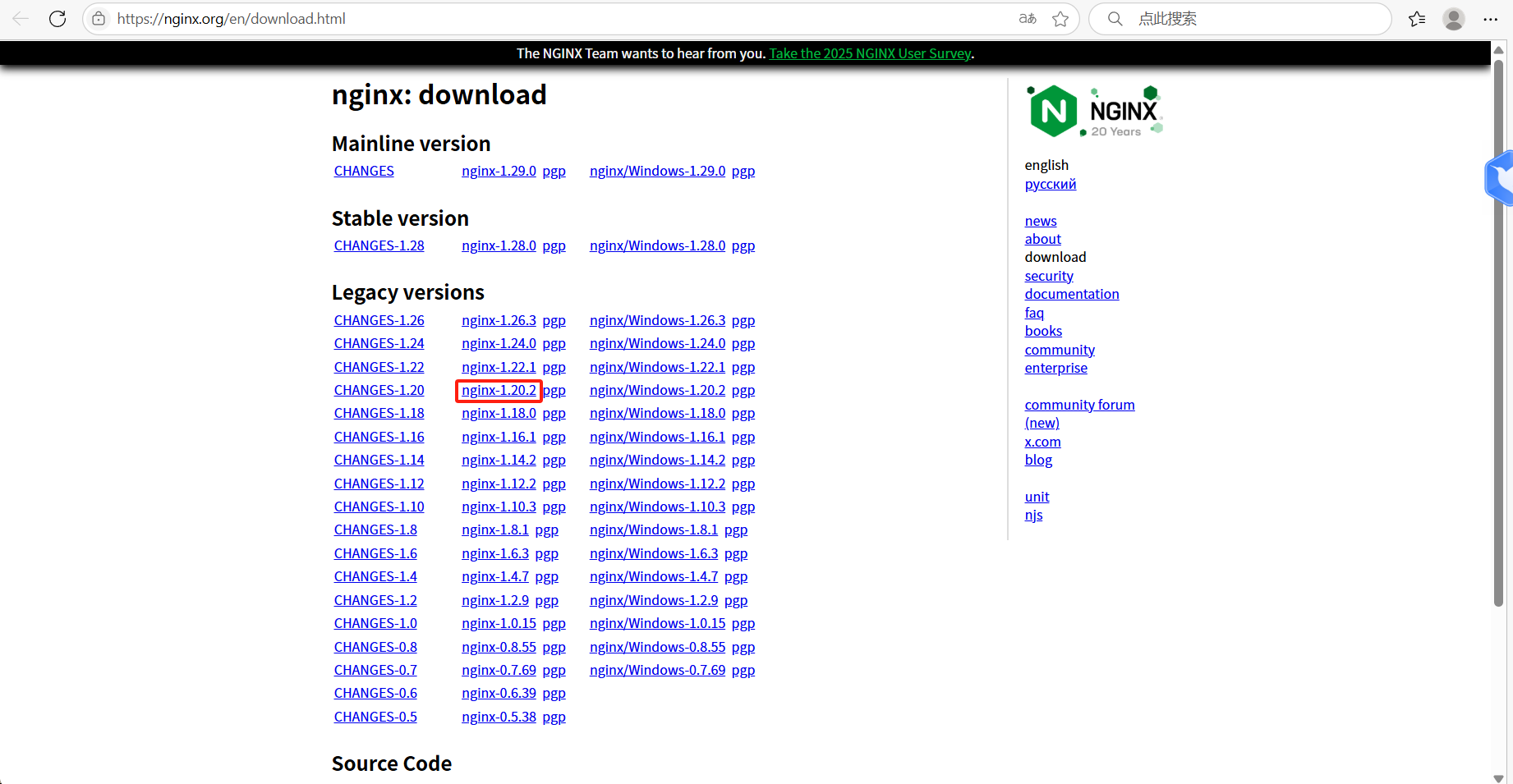Open community forum (new) link
The height and width of the screenshot is (784, 1513).
[1079, 414]
